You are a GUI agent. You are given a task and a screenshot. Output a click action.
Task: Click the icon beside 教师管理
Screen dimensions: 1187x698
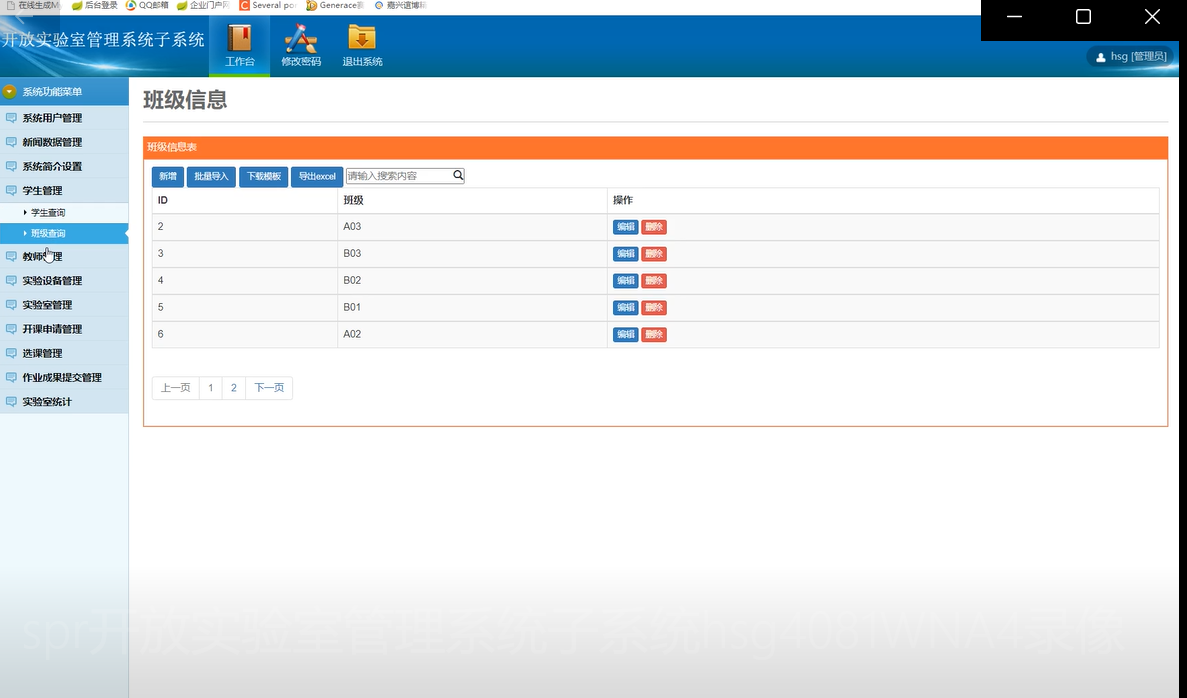tap(11, 257)
